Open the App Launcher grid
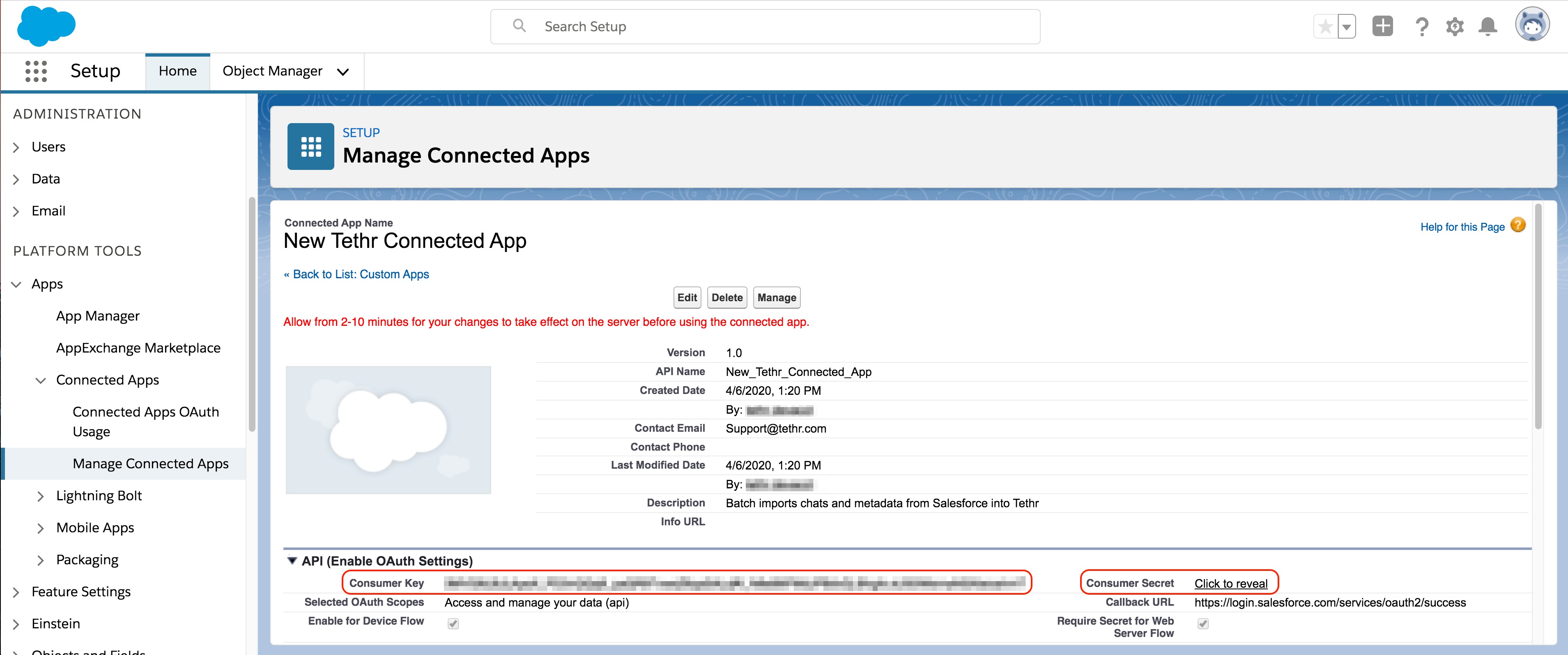This screenshot has height=655, width=1568. 36,71
